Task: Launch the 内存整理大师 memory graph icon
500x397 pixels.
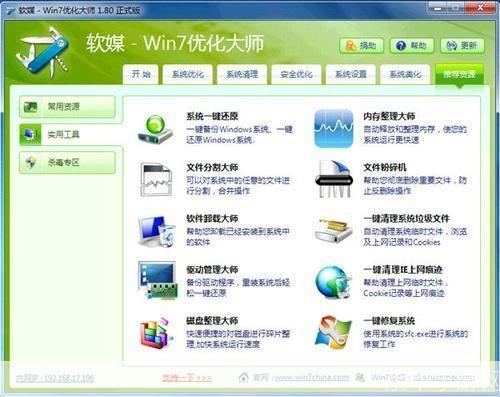Action: pyautogui.click(x=333, y=128)
